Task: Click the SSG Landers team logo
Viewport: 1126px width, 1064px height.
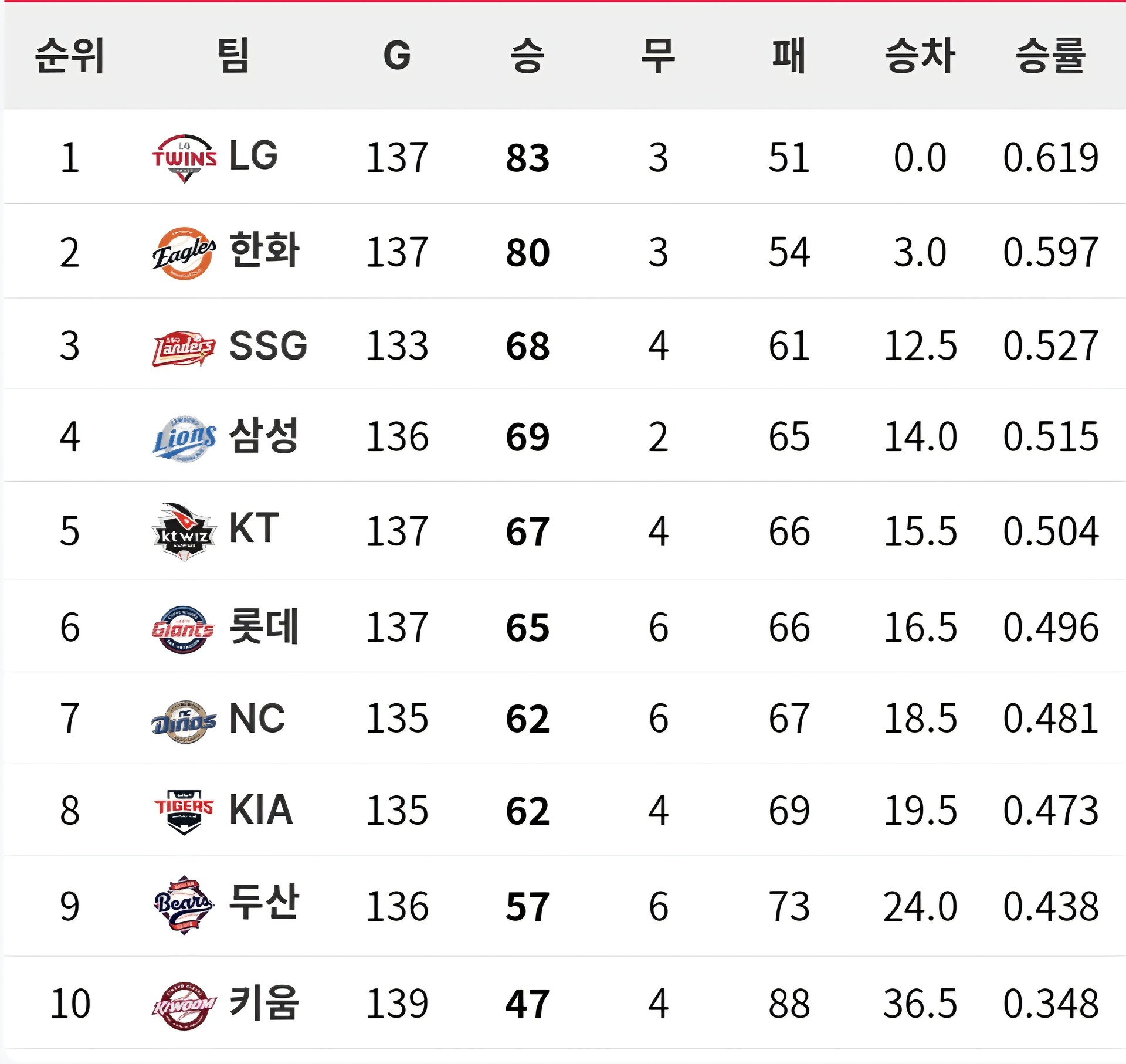Action: point(184,348)
